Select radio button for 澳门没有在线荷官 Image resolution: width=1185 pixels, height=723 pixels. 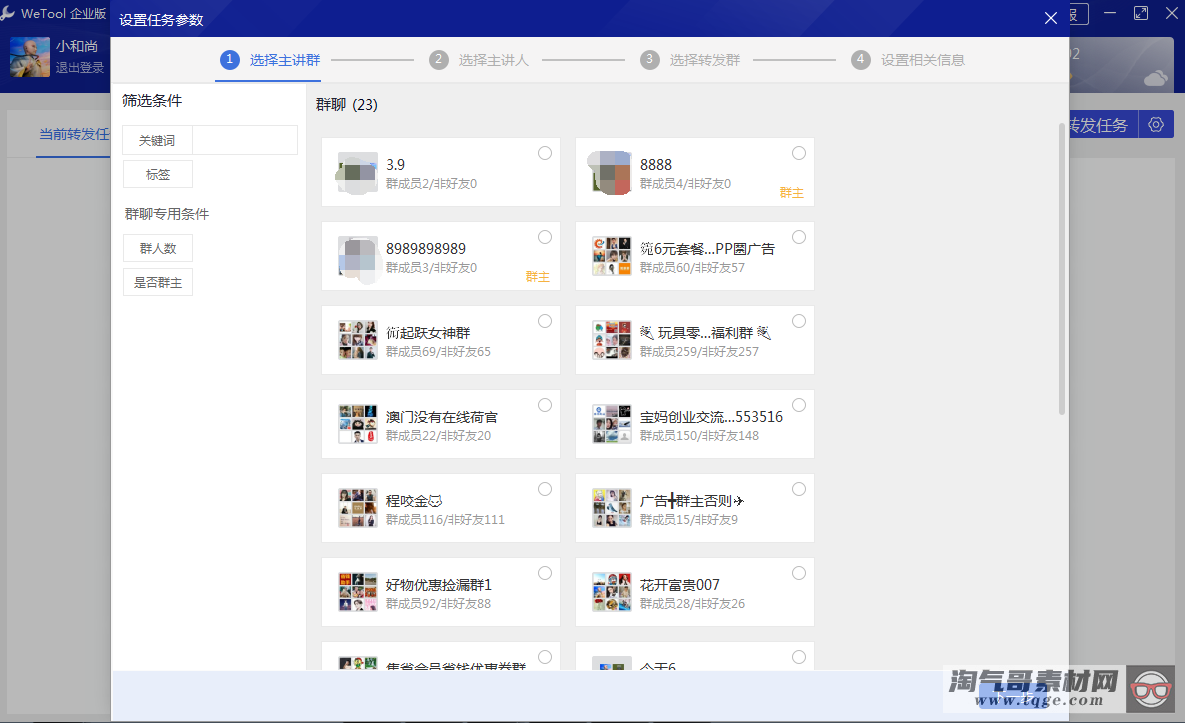click(545, 405)
